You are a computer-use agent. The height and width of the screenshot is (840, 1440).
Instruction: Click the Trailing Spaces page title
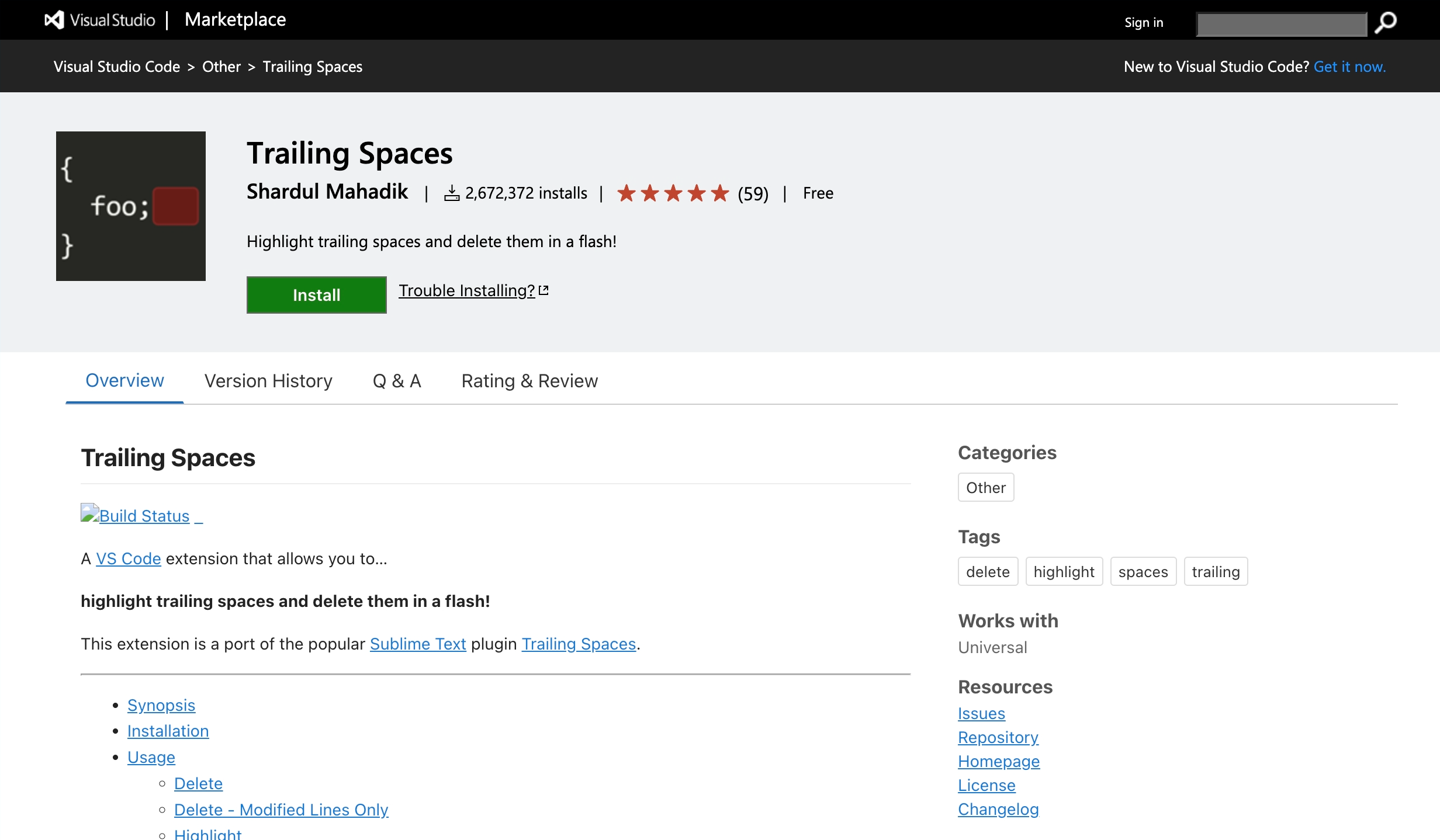(349, 153)
